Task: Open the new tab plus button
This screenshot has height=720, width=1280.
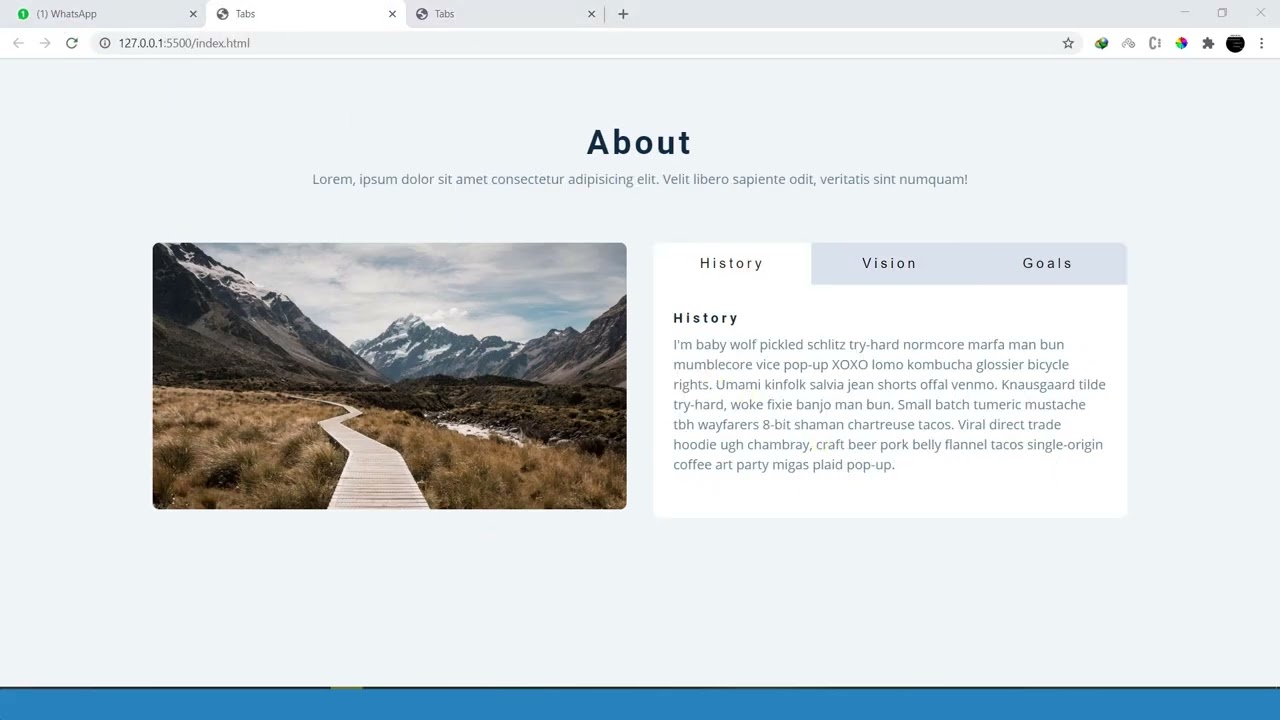Action: (623, 14)
